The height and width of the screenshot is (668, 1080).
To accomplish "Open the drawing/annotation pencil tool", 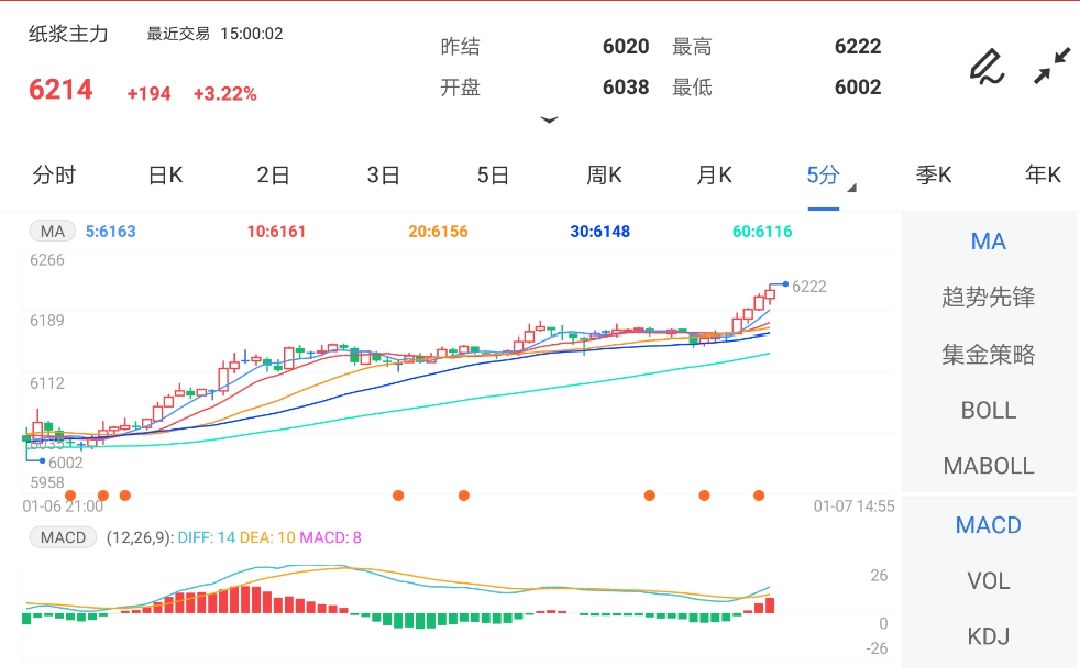I will pos(988,66).
